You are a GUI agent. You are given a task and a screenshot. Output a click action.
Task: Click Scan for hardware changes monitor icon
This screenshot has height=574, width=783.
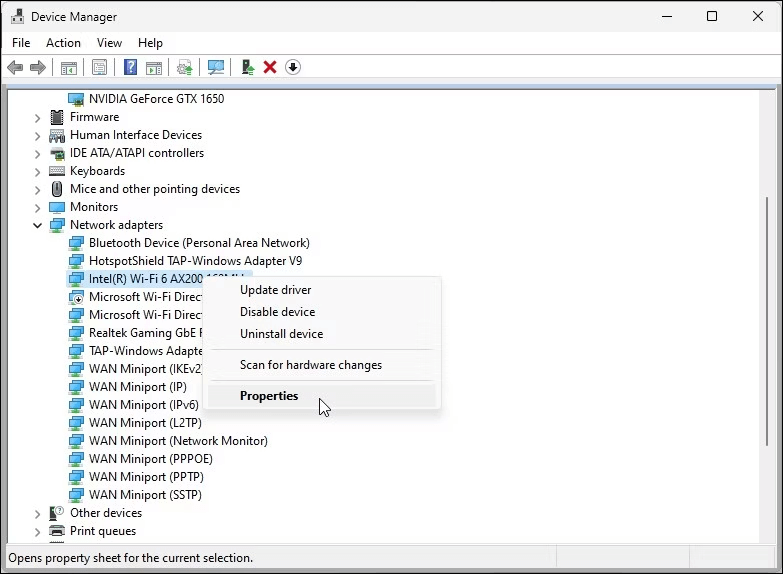(x=215, y=67)
